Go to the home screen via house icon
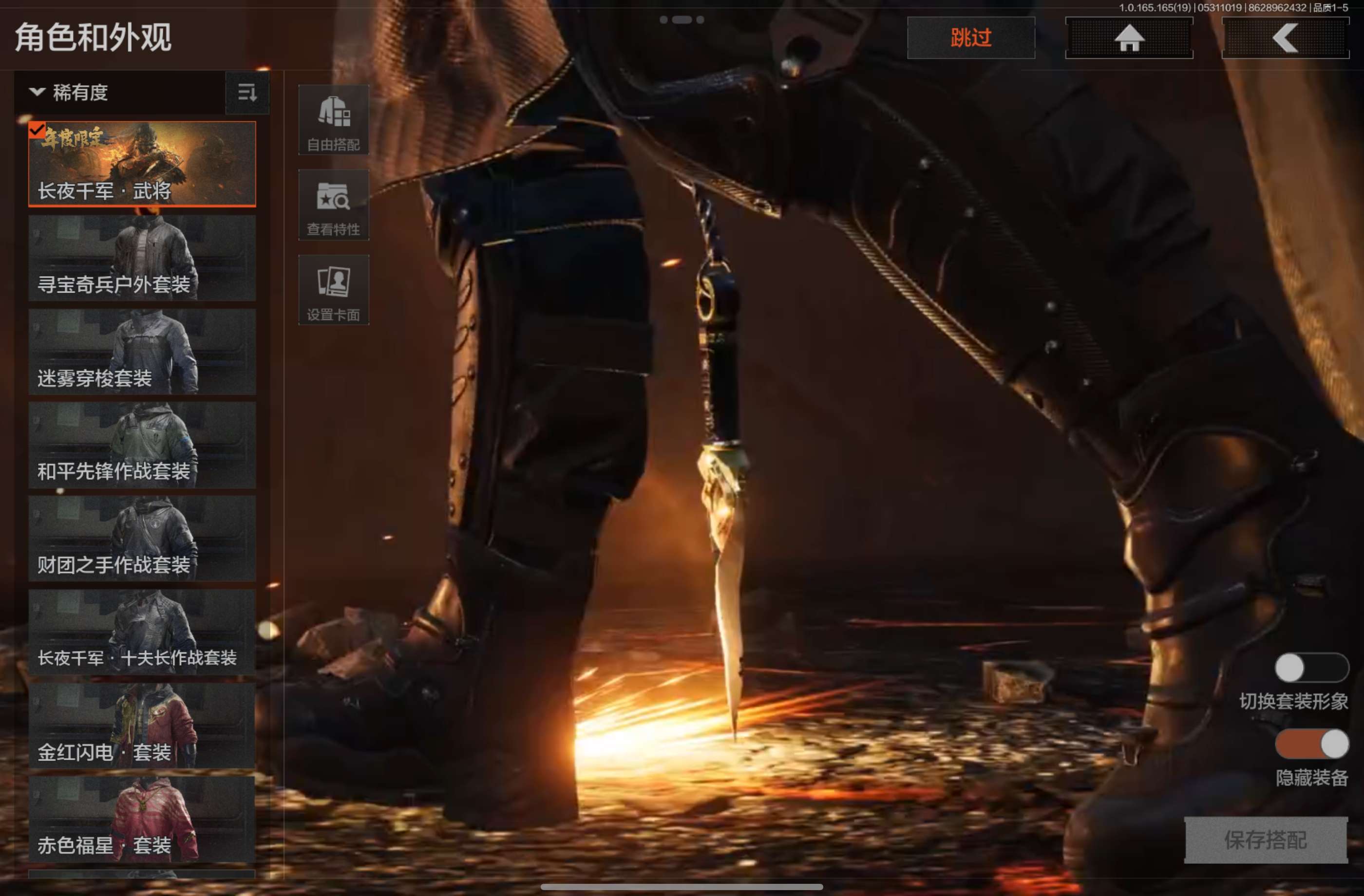The image size is (1364, 896). (1129, 38)
